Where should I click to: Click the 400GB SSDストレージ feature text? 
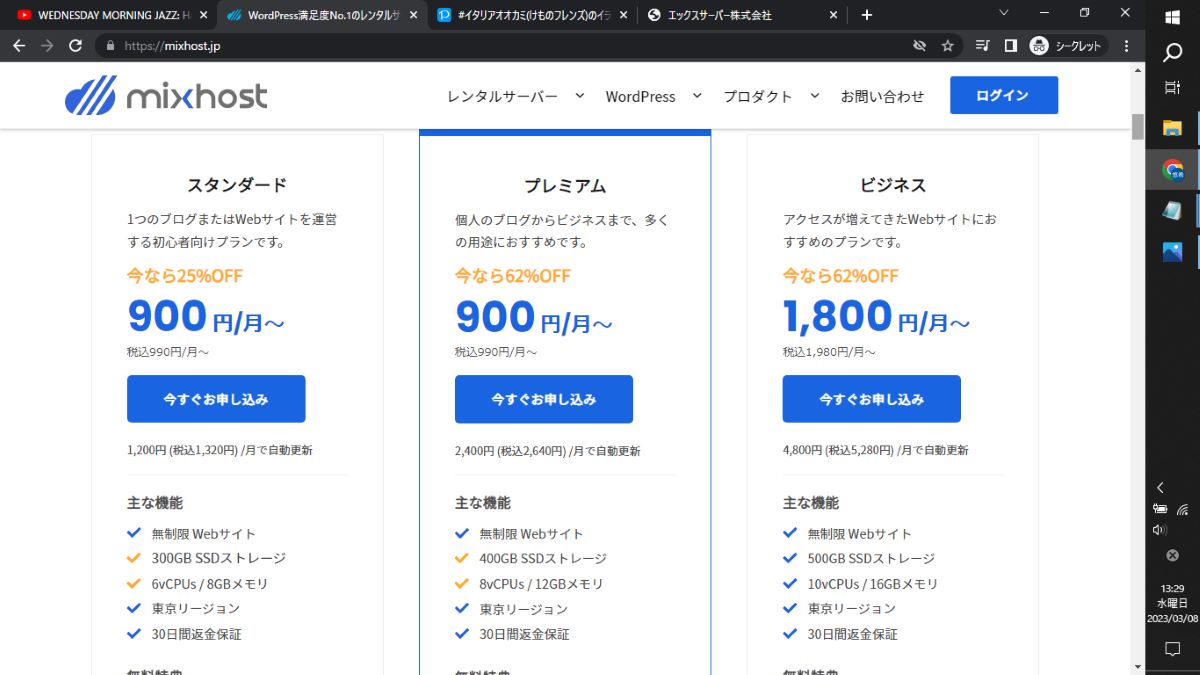543,558
